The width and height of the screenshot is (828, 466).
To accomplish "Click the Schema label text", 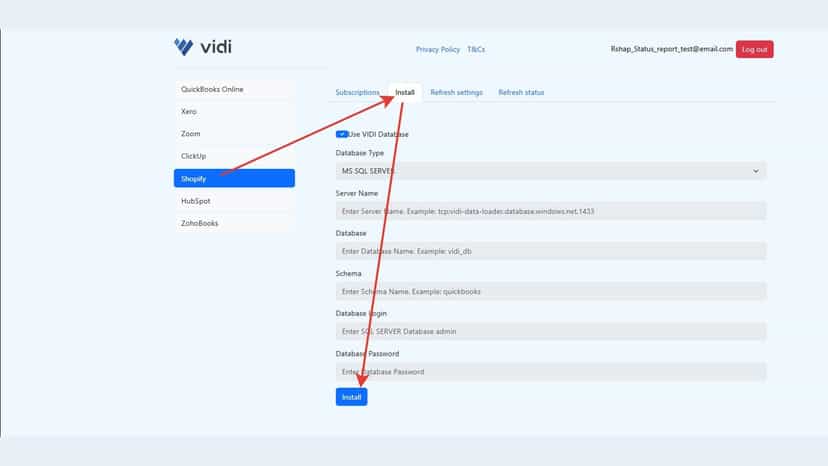I will [349, 274].
